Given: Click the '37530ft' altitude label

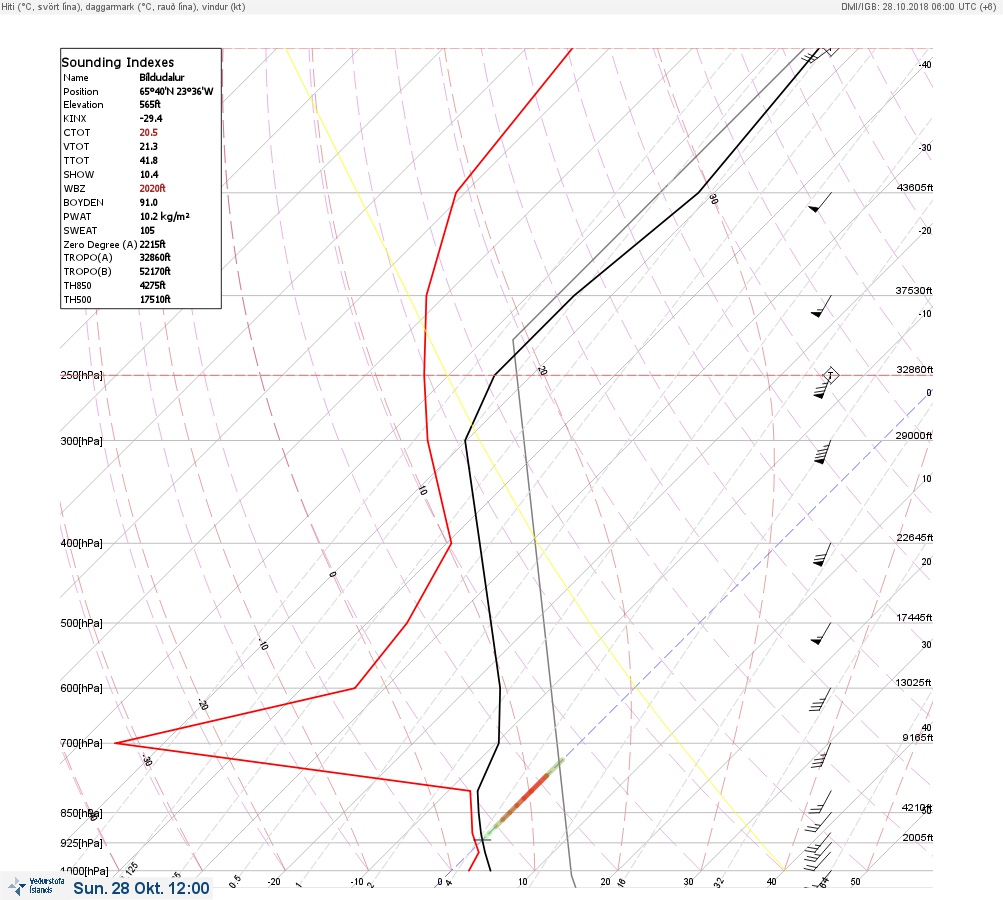Looking at the screenshot, I should point(914,290).
